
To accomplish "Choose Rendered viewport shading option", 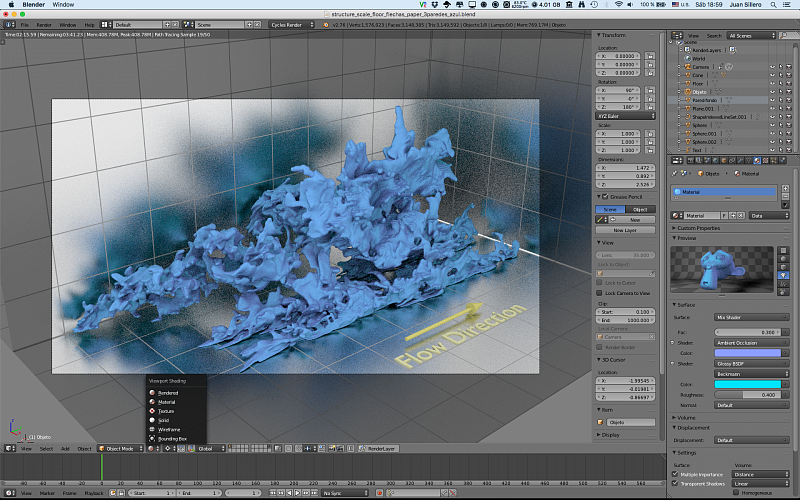I will click(168, 393).
